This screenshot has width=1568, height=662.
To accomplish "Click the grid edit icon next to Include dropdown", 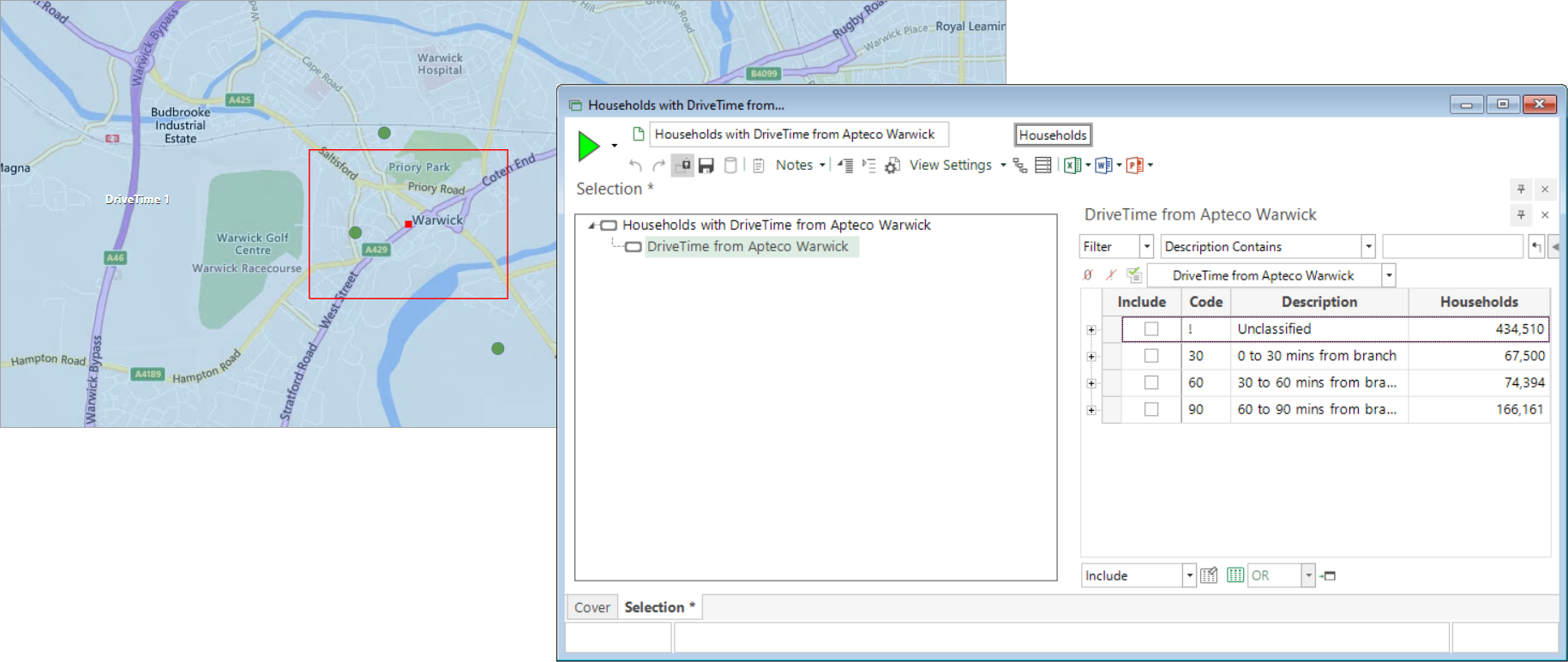I will 1209,575.
